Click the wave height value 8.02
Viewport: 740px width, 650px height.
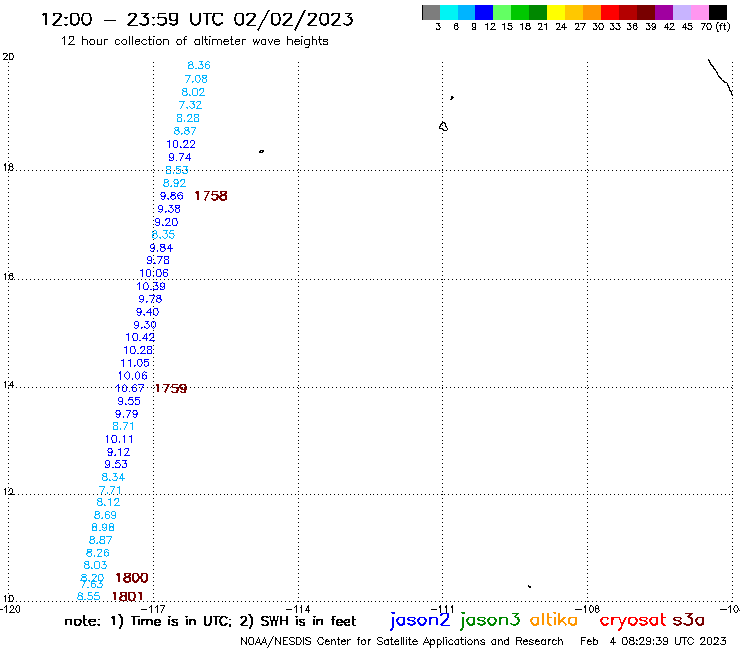click(193, 92)
